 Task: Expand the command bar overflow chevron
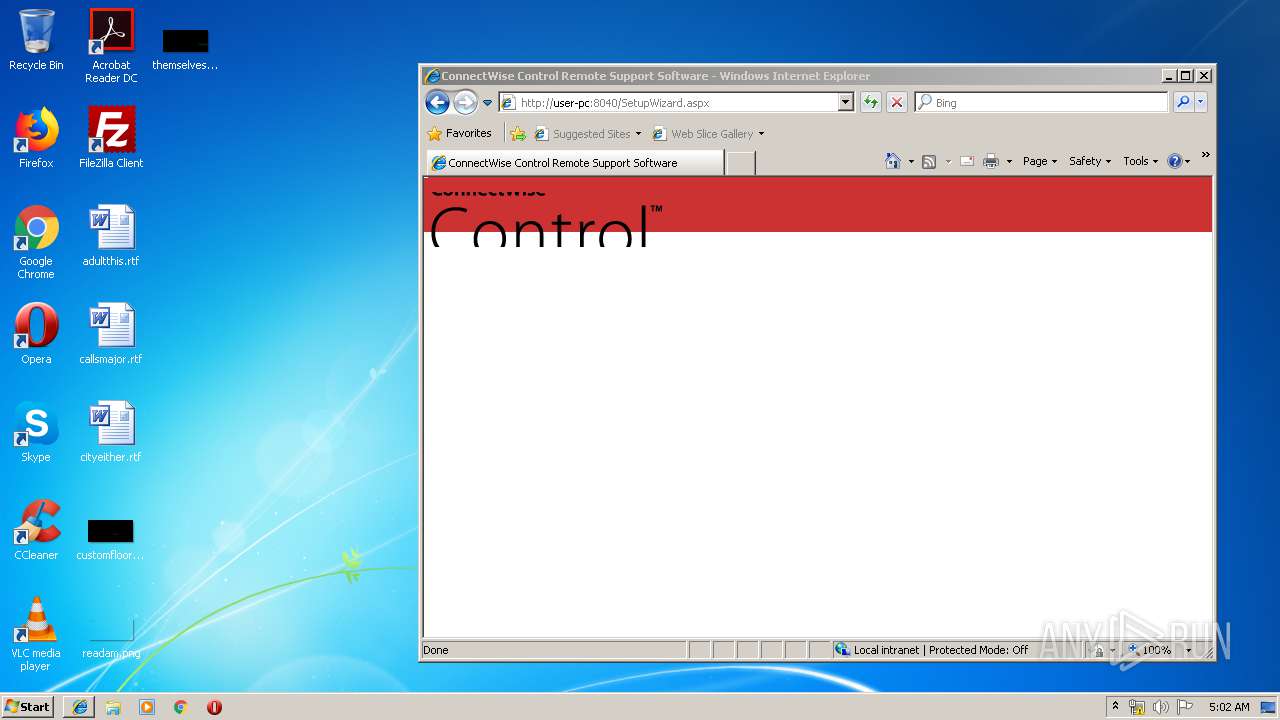[x=1205, y=155]
